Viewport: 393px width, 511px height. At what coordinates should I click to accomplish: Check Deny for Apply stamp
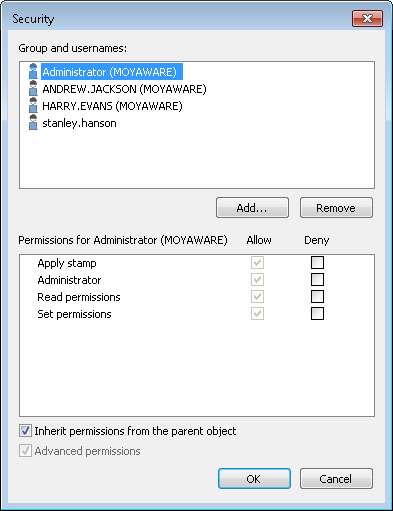tap(317, 262)
